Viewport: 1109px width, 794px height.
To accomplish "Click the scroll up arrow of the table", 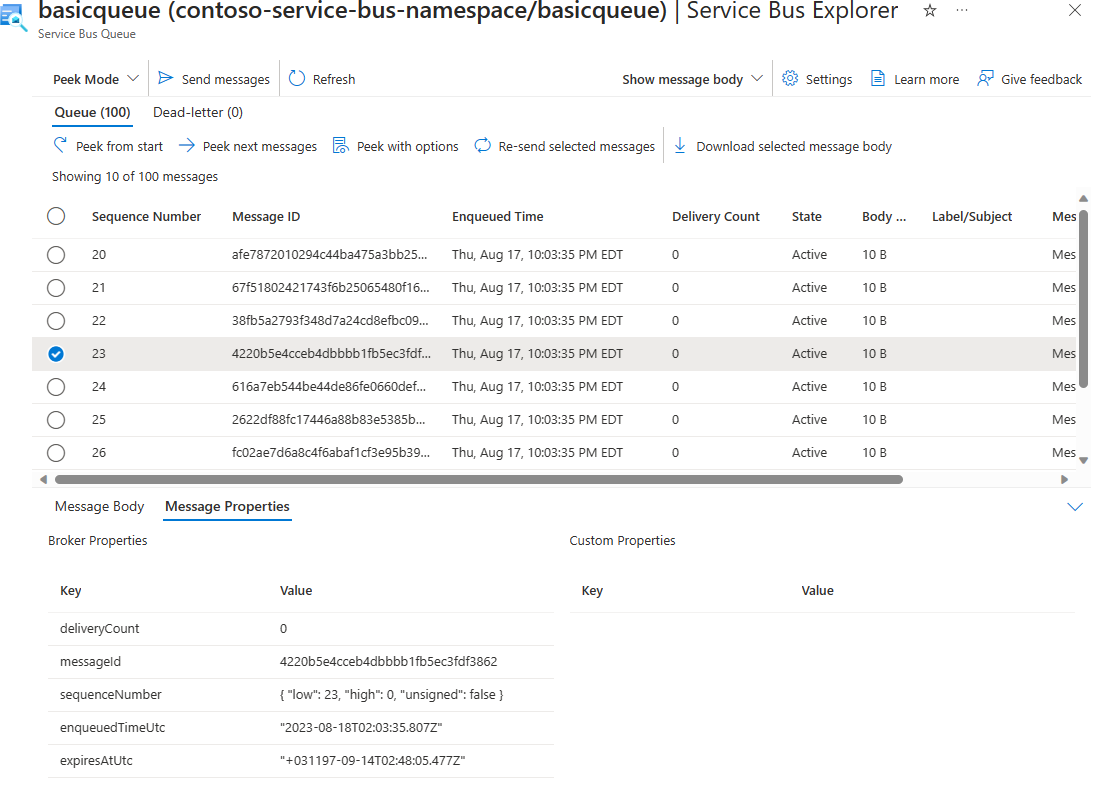I will 1083,199.
